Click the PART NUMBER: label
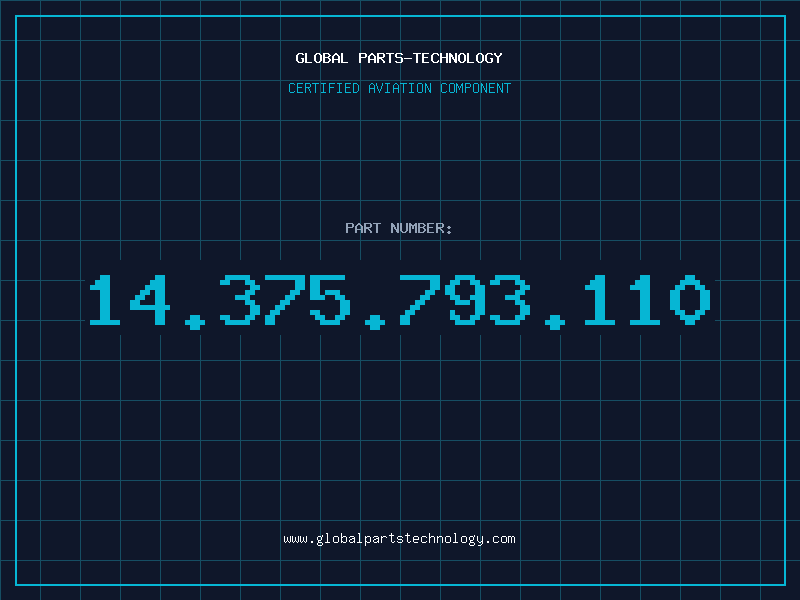800x600 pixels. tap(399, 228)
